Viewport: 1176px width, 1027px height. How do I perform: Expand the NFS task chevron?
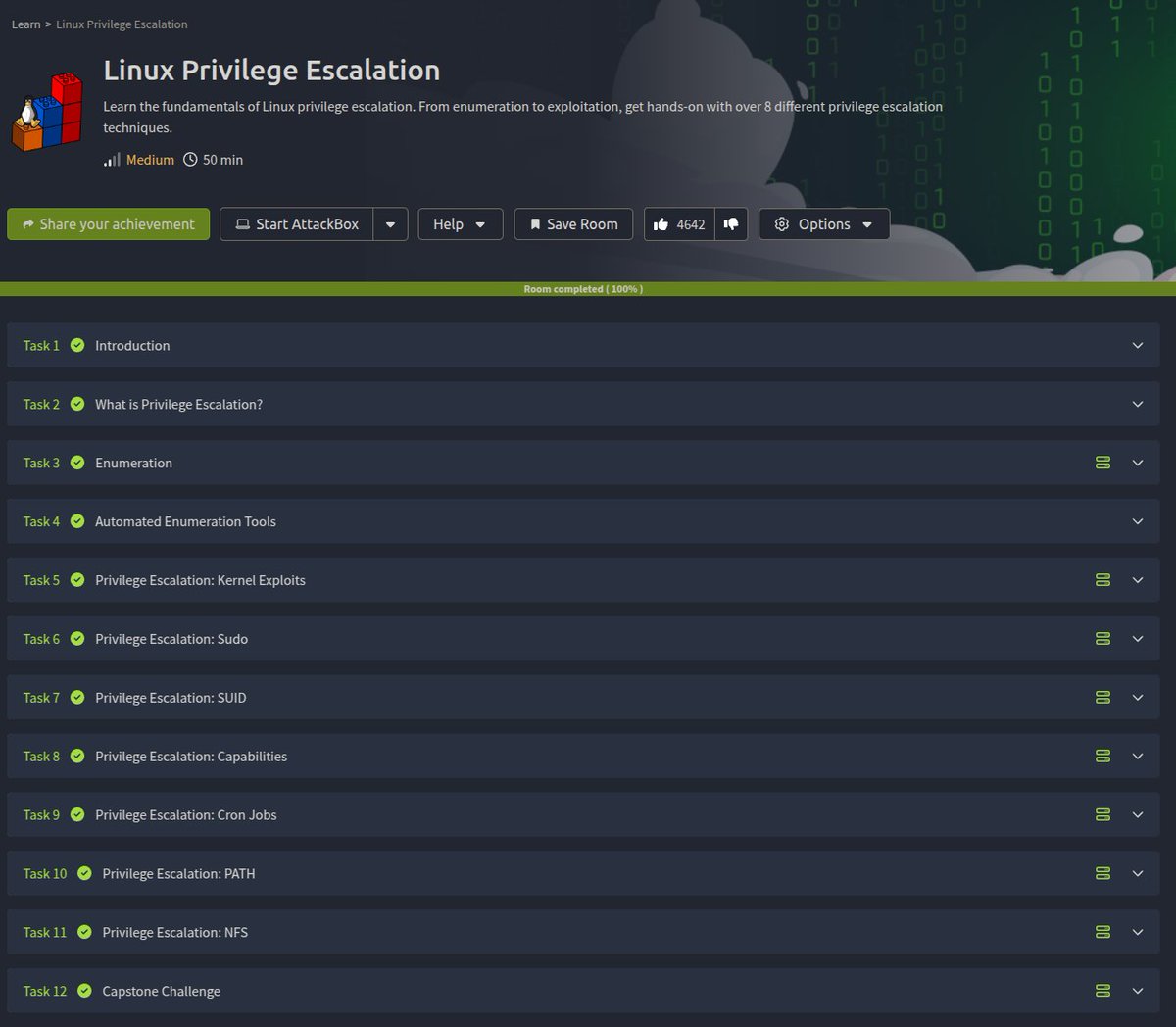point(1138,932)
